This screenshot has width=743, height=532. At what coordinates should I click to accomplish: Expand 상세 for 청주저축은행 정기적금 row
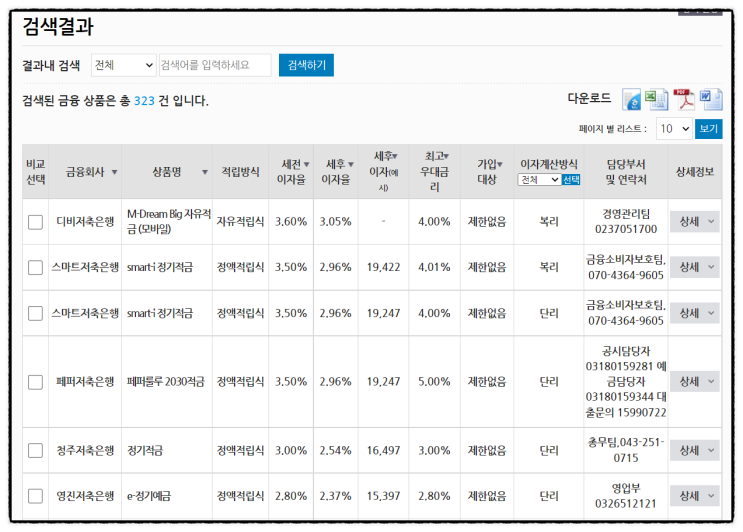(695, 450)
